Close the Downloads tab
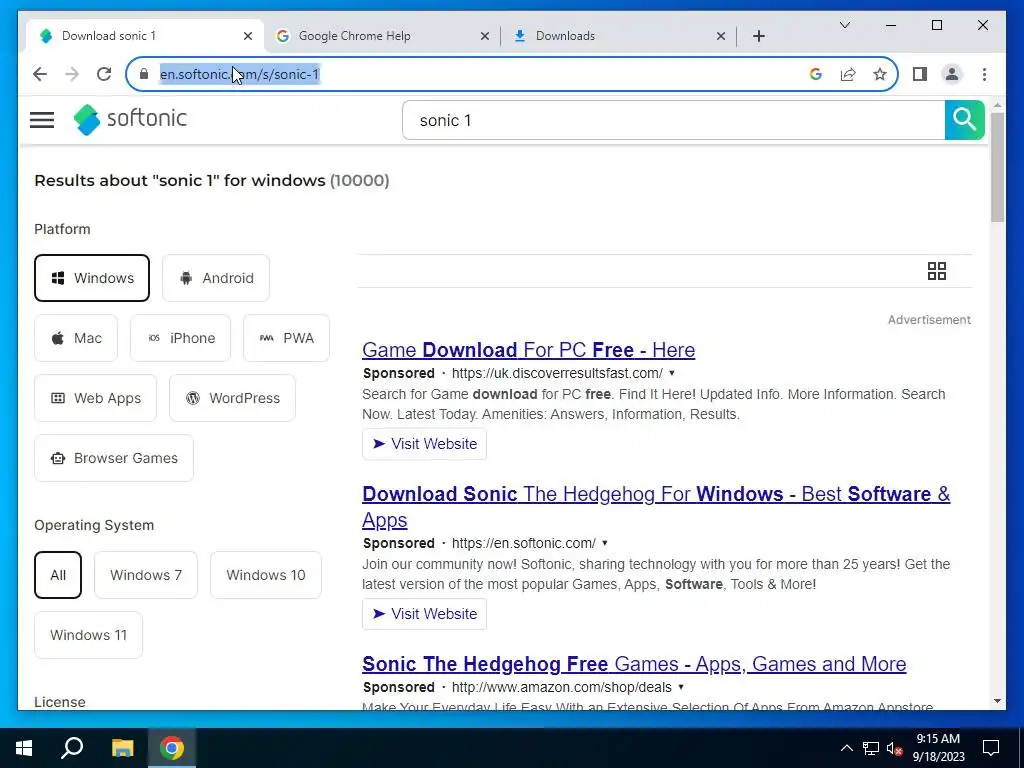 (721, 36)
